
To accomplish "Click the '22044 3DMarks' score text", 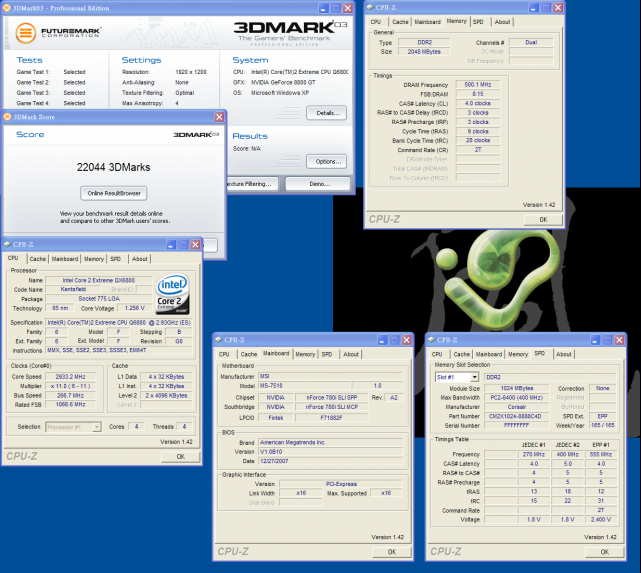I will click(113, 167).
